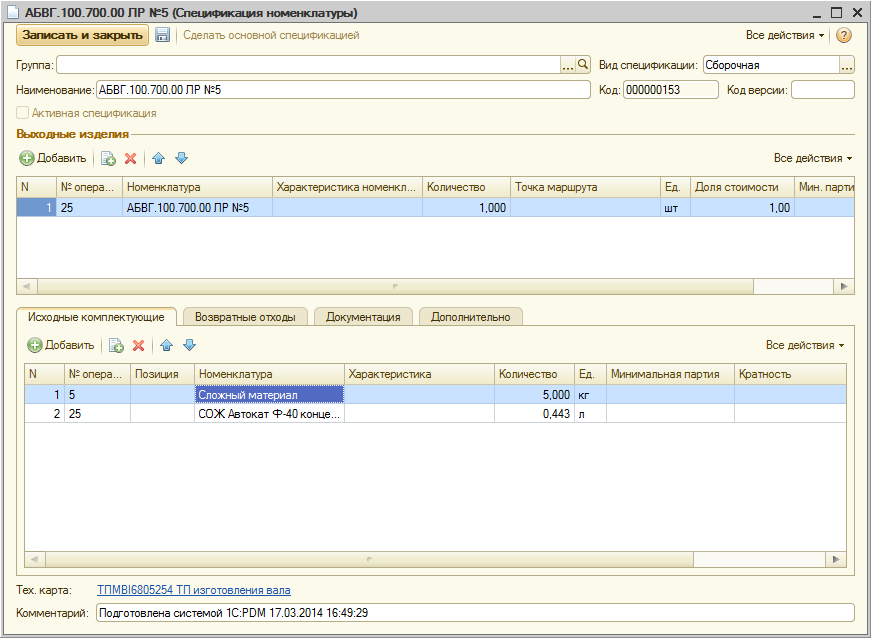Viewport: 871px width, 638px height.
Task: Move row down in Исходные комплектующие toolbar
Action: [189, 345]
